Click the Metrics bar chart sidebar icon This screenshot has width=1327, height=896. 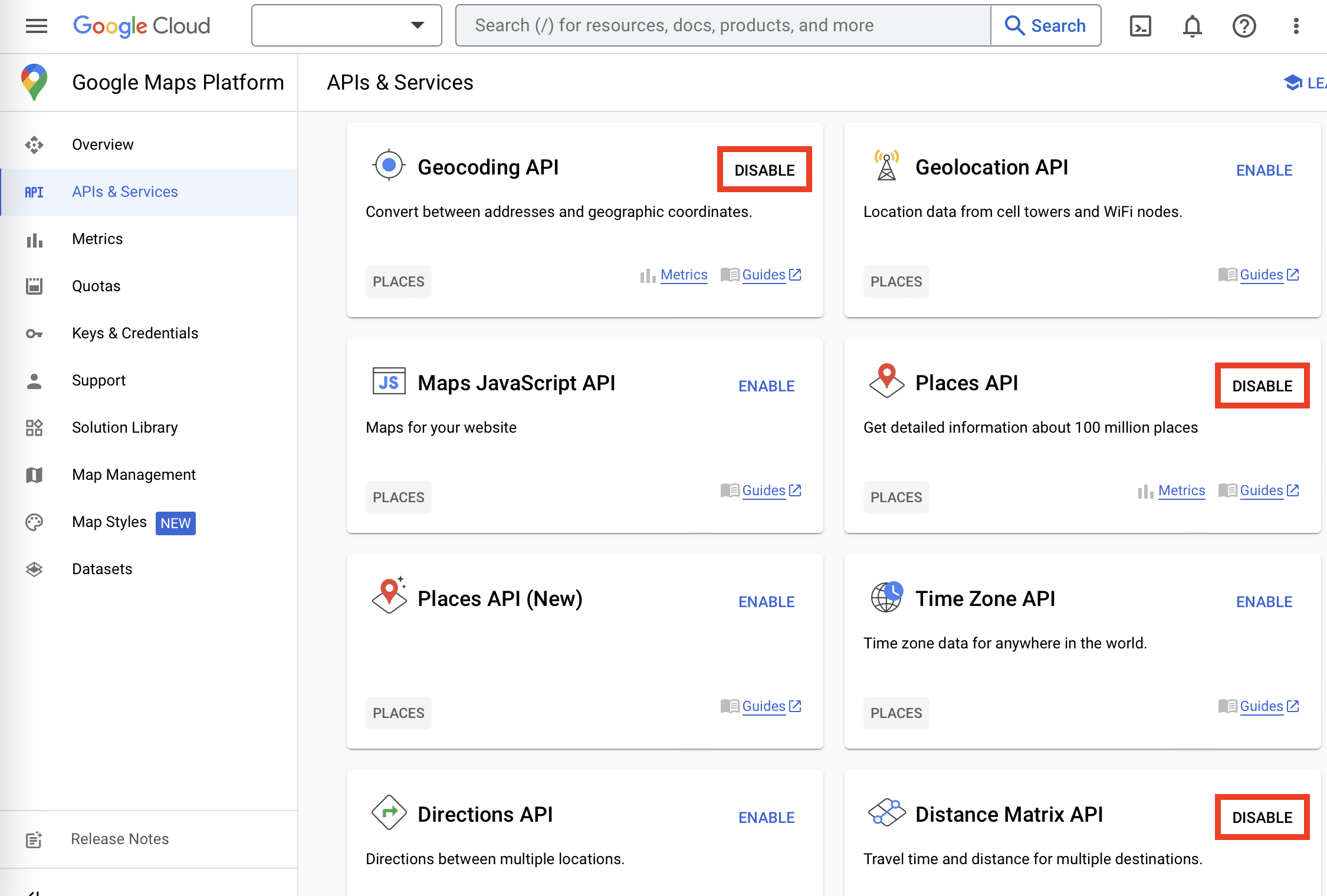click(x=34, y=239)
